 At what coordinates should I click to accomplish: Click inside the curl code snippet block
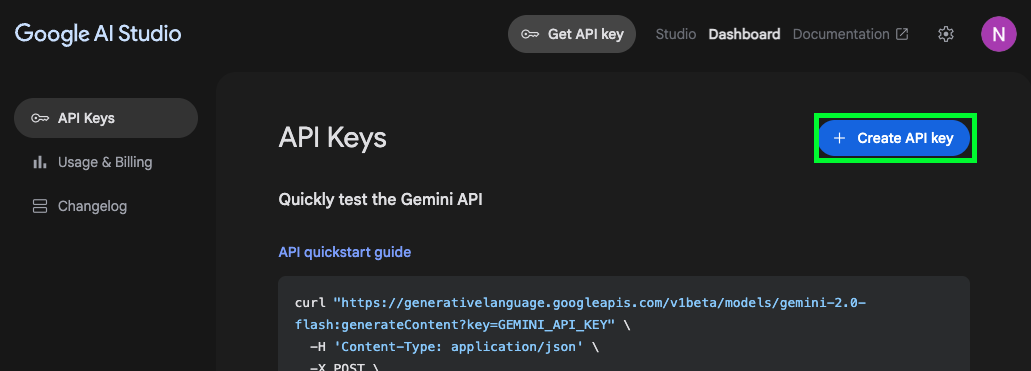coord(624,324)
